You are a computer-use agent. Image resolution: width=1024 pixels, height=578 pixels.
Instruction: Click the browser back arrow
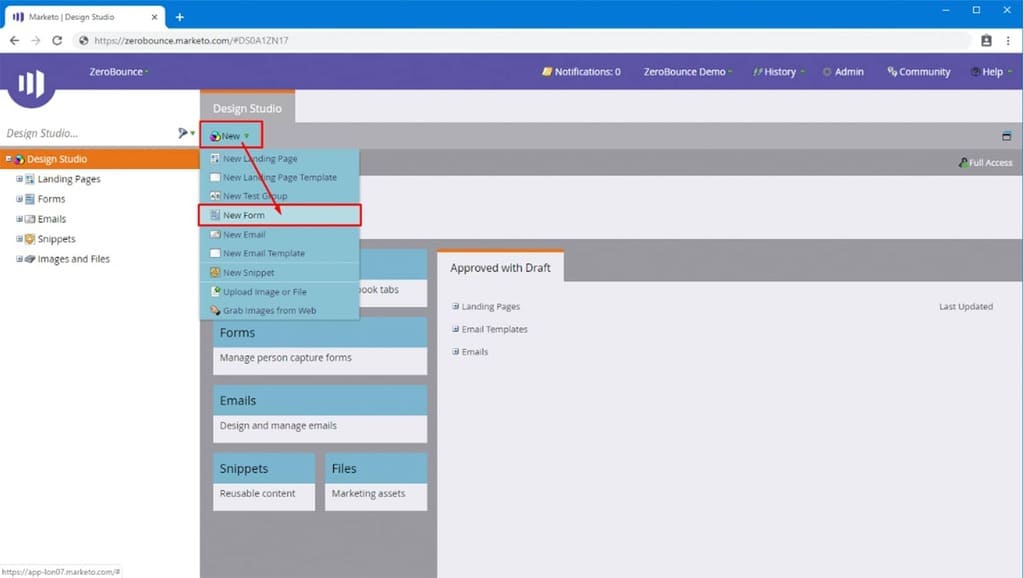[x=14, y=40]
